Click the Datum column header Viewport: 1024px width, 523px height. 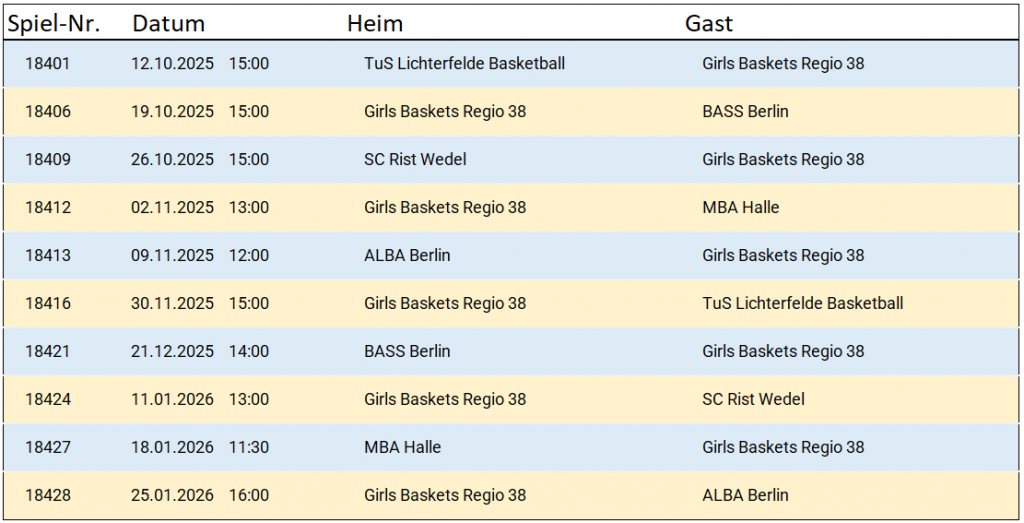pyautogui.click(x=168, y=23)
